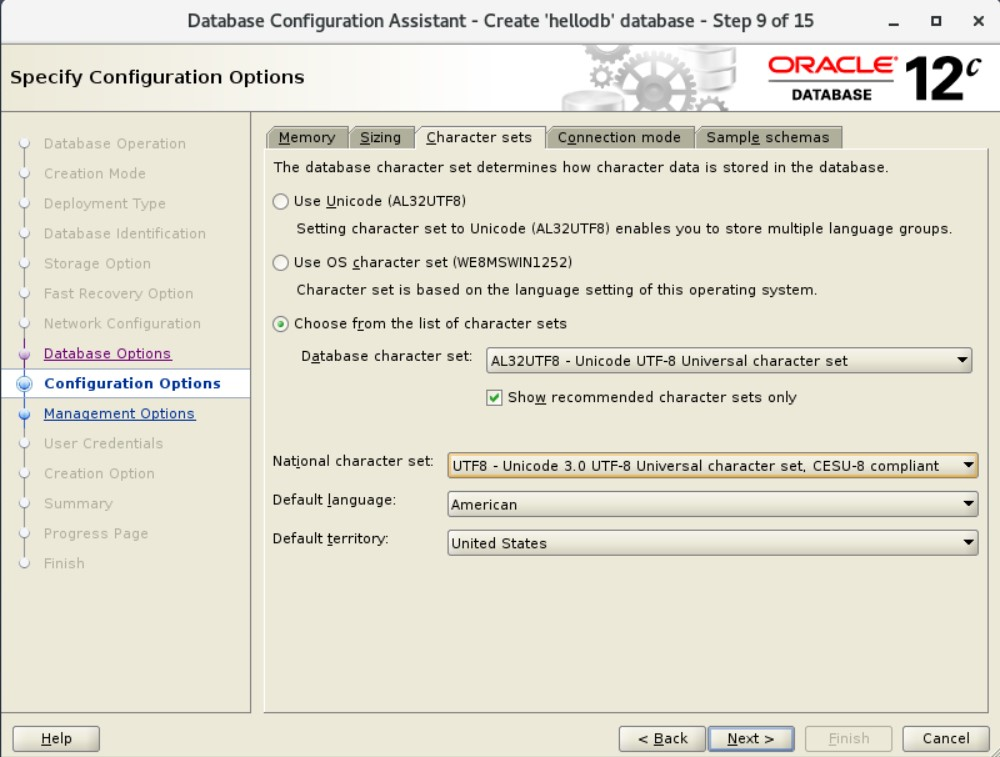Click the Management Options step bullet icon
This screenshot has height=757, width=1000.
[x=24, y=414]
